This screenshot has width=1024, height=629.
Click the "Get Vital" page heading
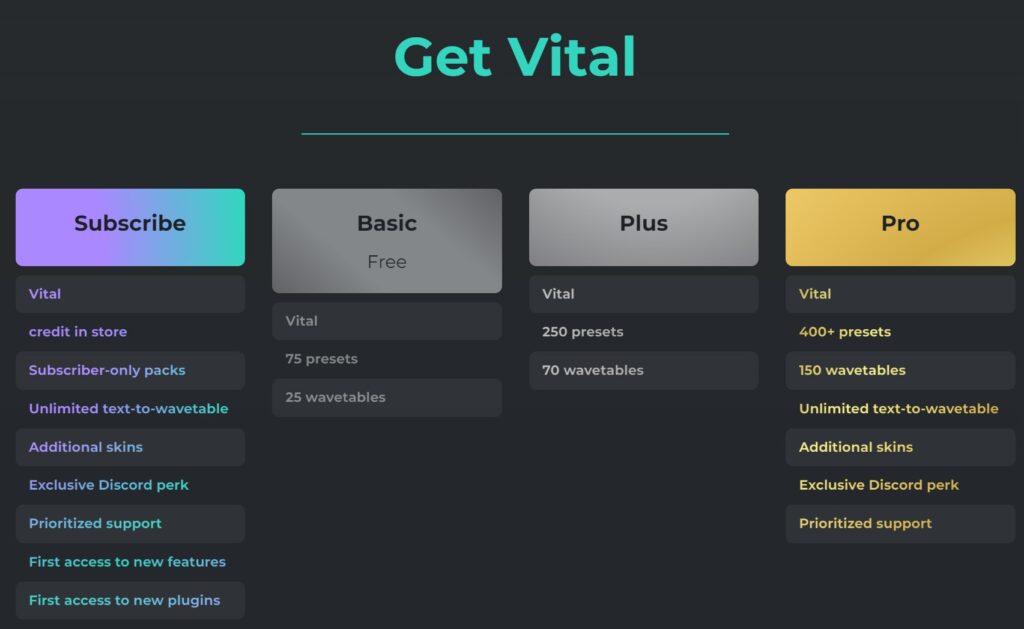click(x=515, y=57)
